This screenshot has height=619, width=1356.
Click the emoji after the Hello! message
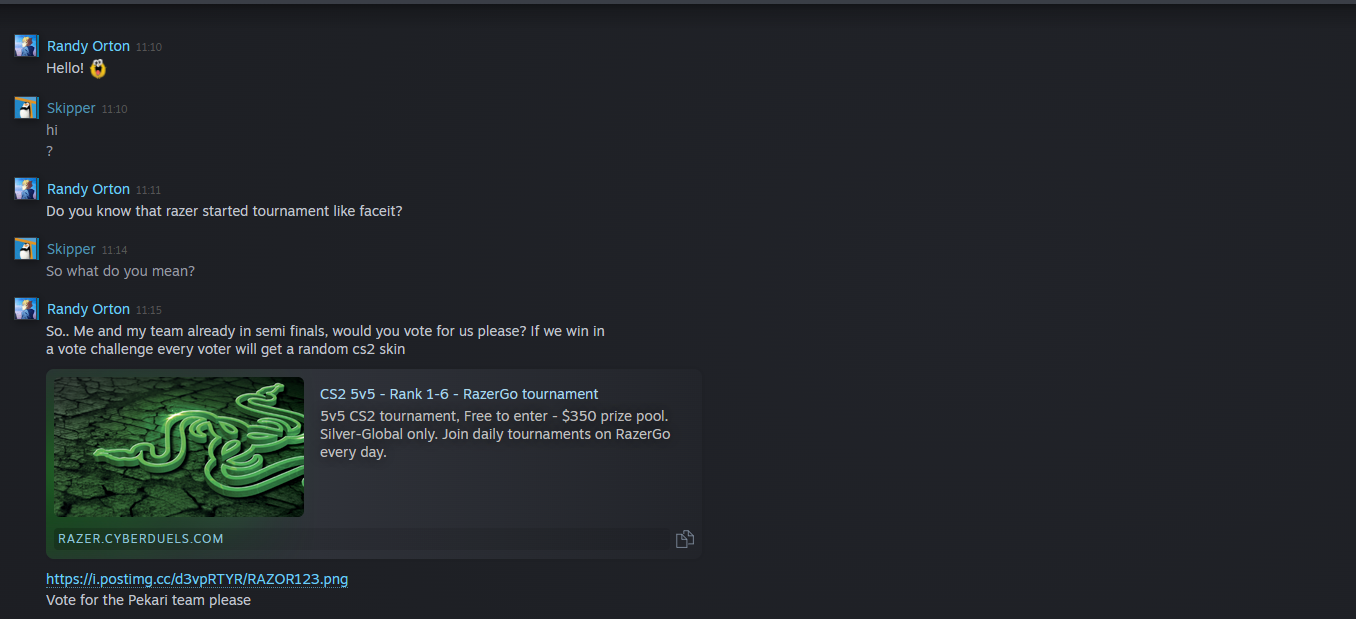(x=98, y=69)
